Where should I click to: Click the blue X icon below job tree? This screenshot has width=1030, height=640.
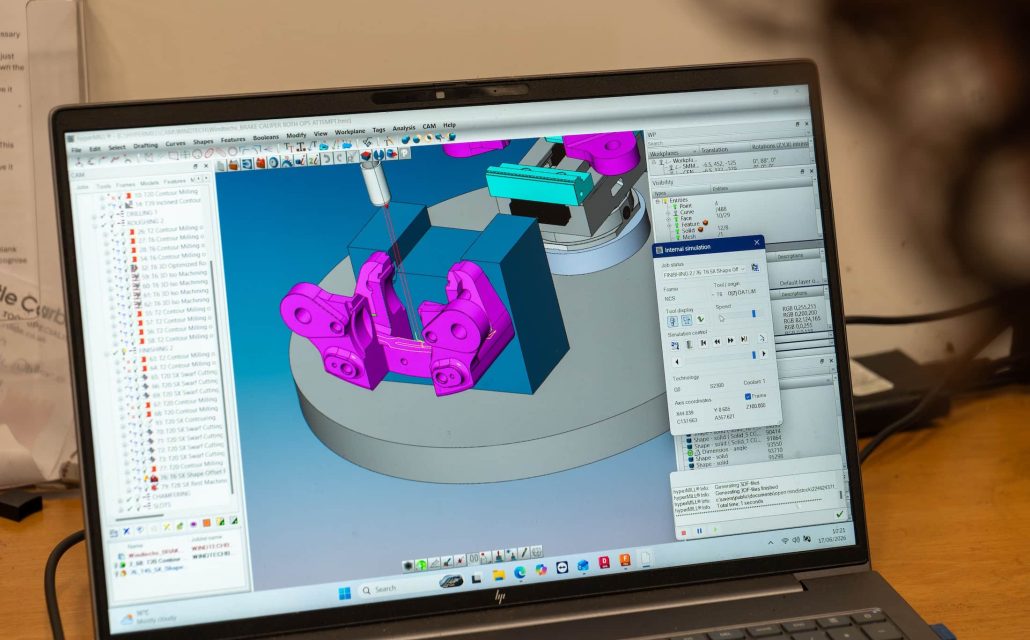(126, 531)
